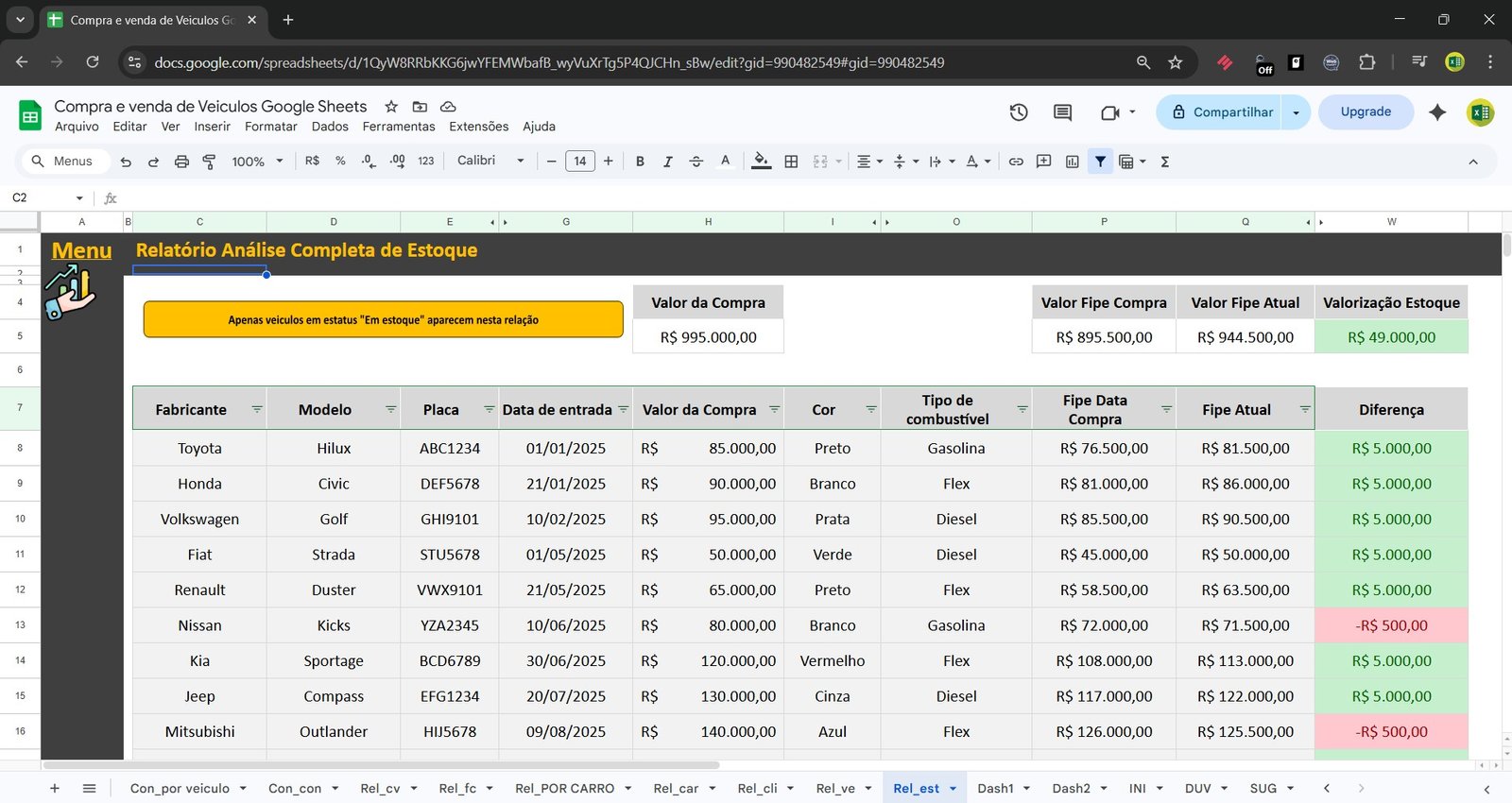Open Fabricante column filter

257,409
